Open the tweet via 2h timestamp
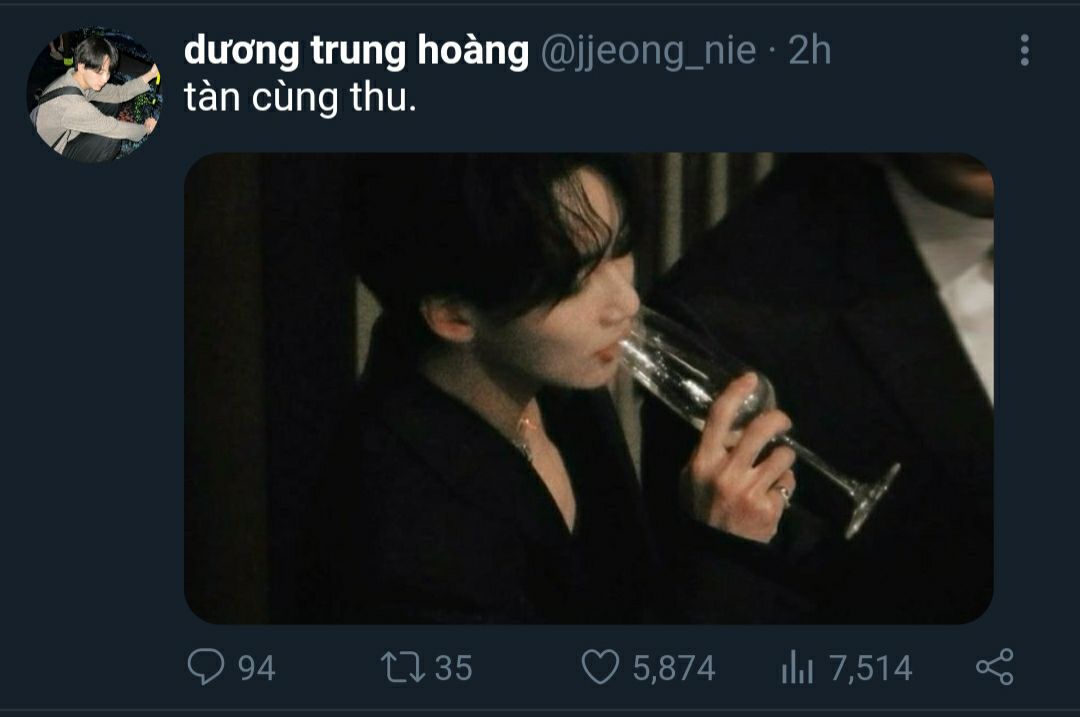 pos(809,51)
